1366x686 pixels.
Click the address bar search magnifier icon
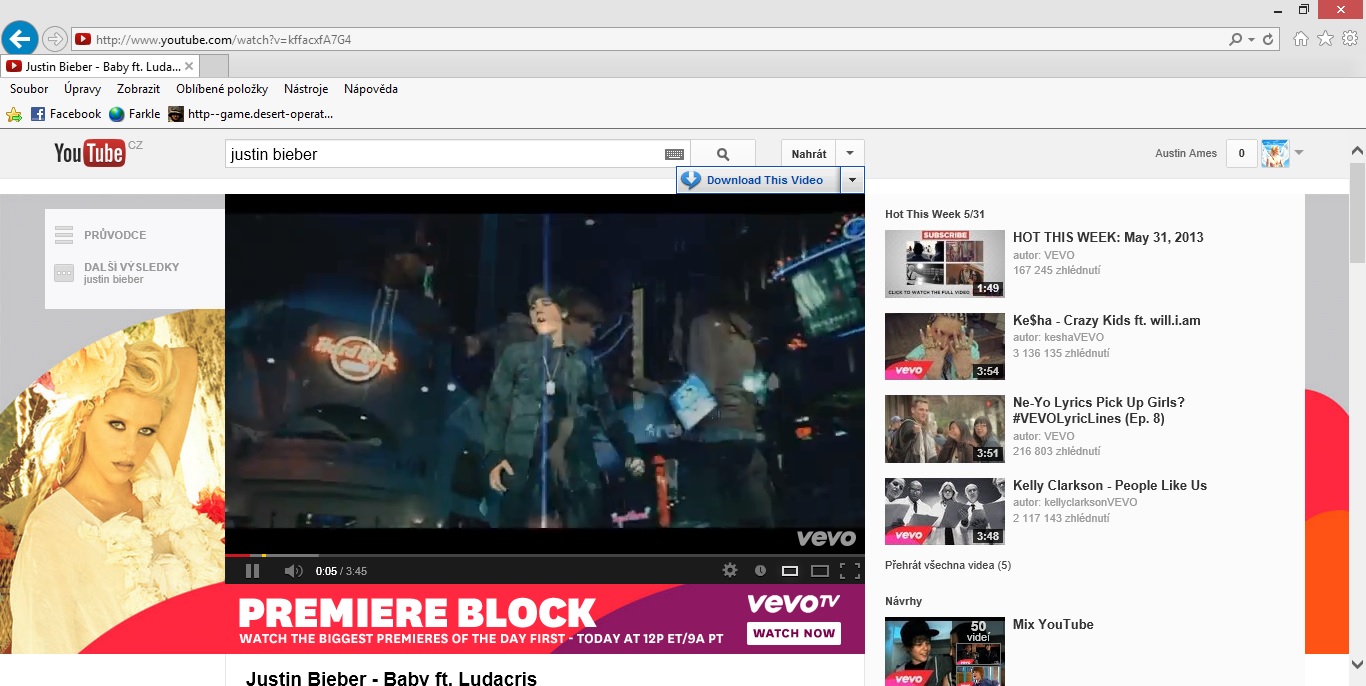coord(1236,40)
